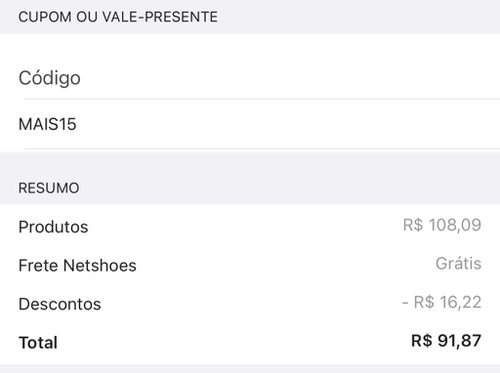Click empty space right of Código placeholder
The image size is (500, 373).
click(290, 78)
